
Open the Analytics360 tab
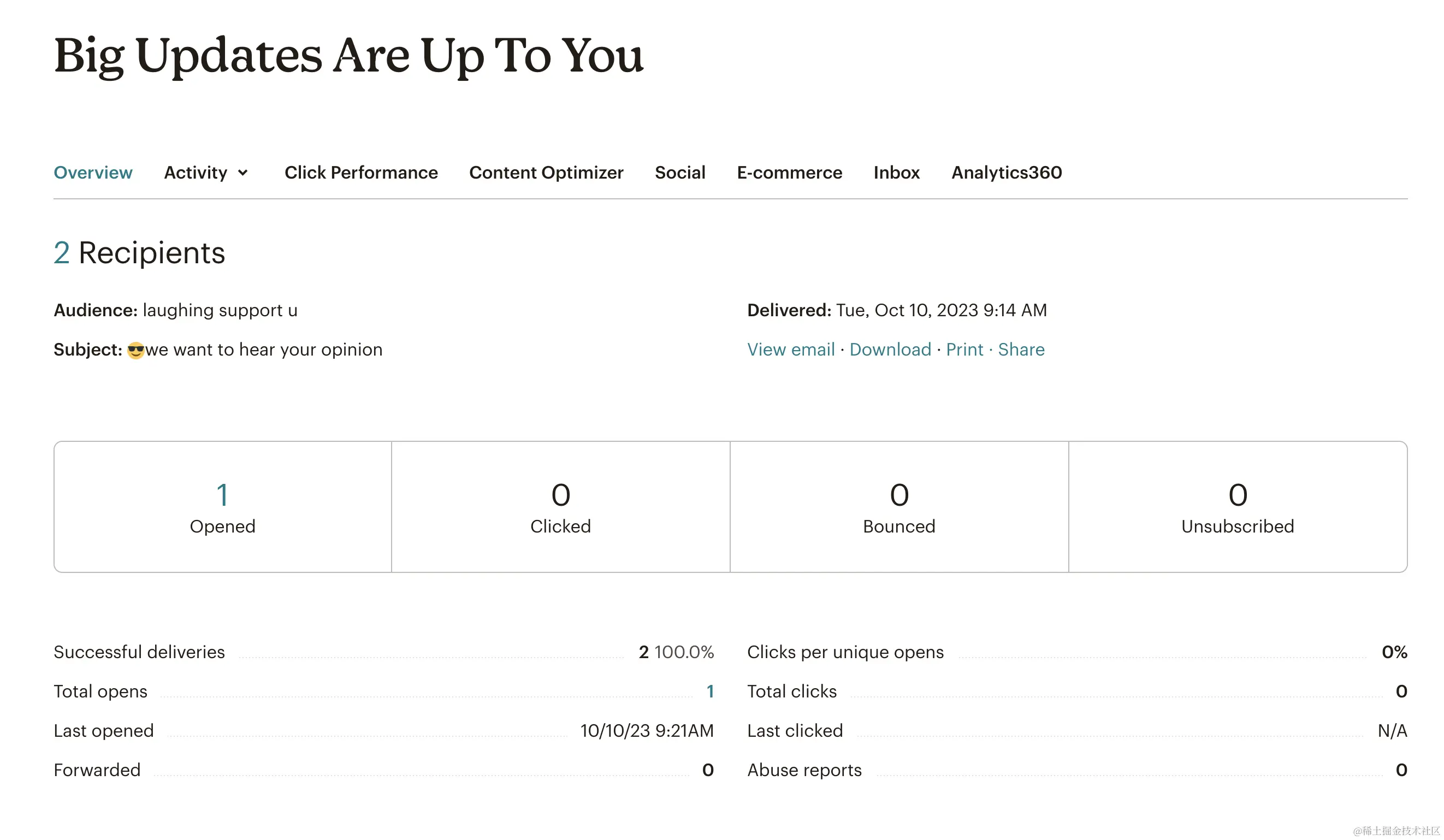coord(1006,173)
